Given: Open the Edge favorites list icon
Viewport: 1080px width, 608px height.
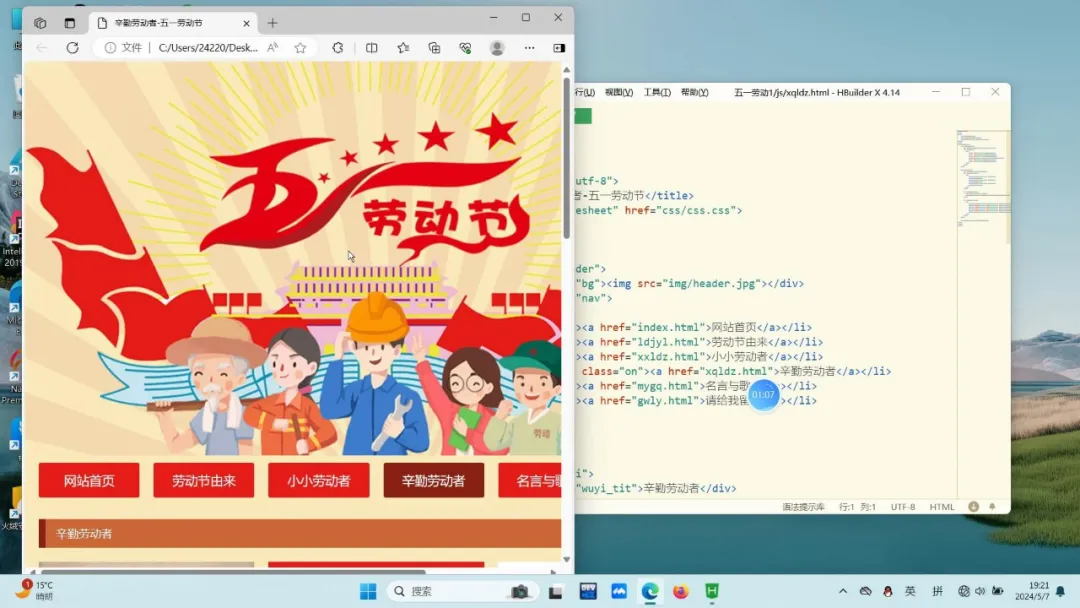Looking at the screenshot, I should pos(404,48).
